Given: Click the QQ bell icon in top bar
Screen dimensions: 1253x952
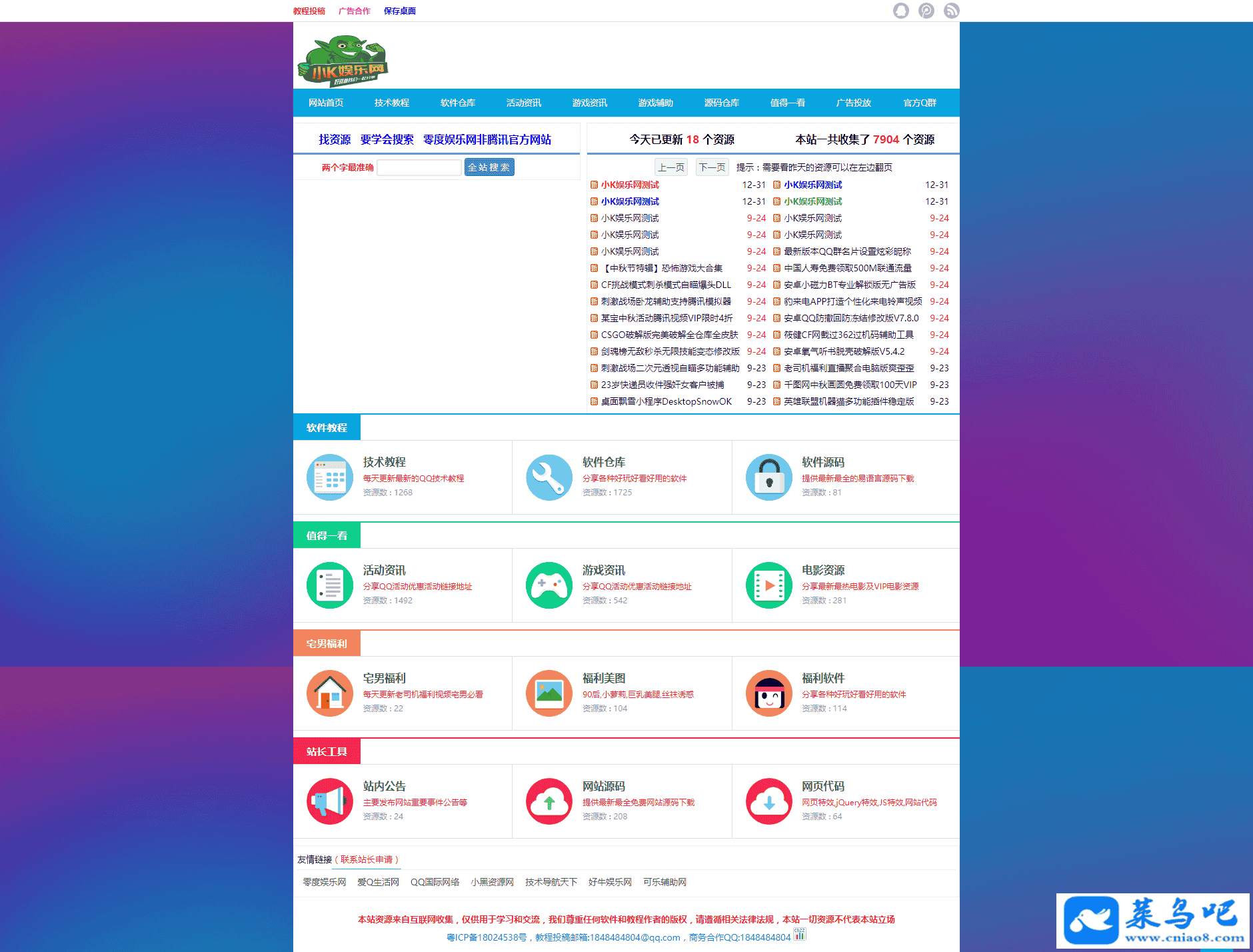Looking at the screenshot, I should click(901, 11).
